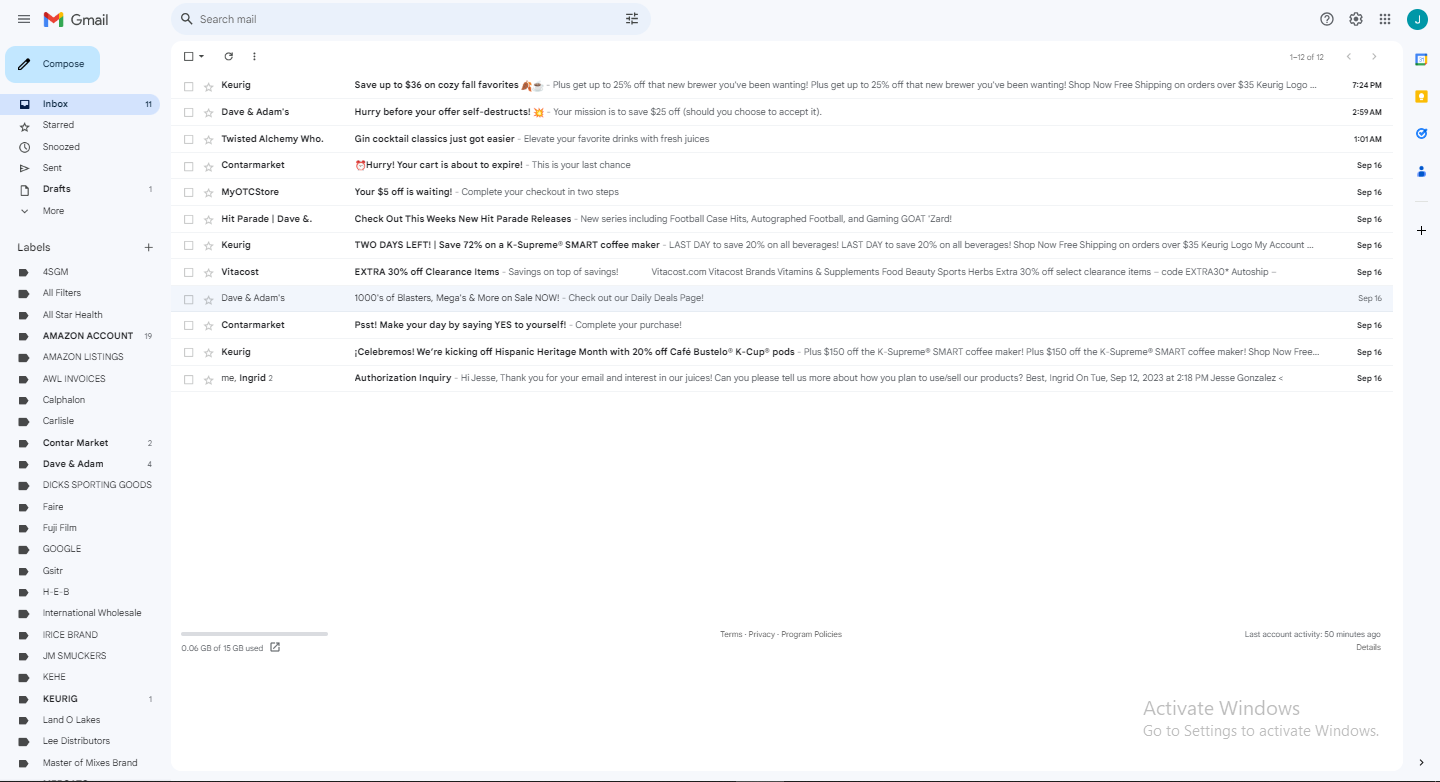
Task: Tick checkbox for Twisted Alchemy email
Action: point(188,139)
